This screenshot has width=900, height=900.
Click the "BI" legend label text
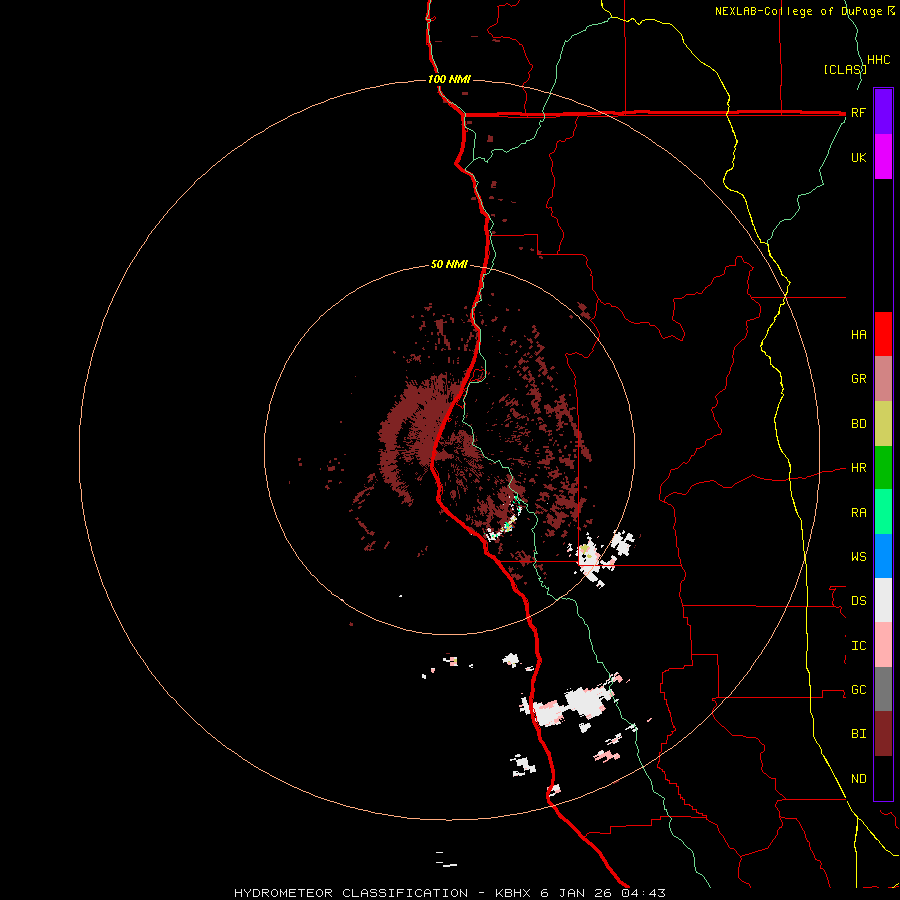[858, 734]
